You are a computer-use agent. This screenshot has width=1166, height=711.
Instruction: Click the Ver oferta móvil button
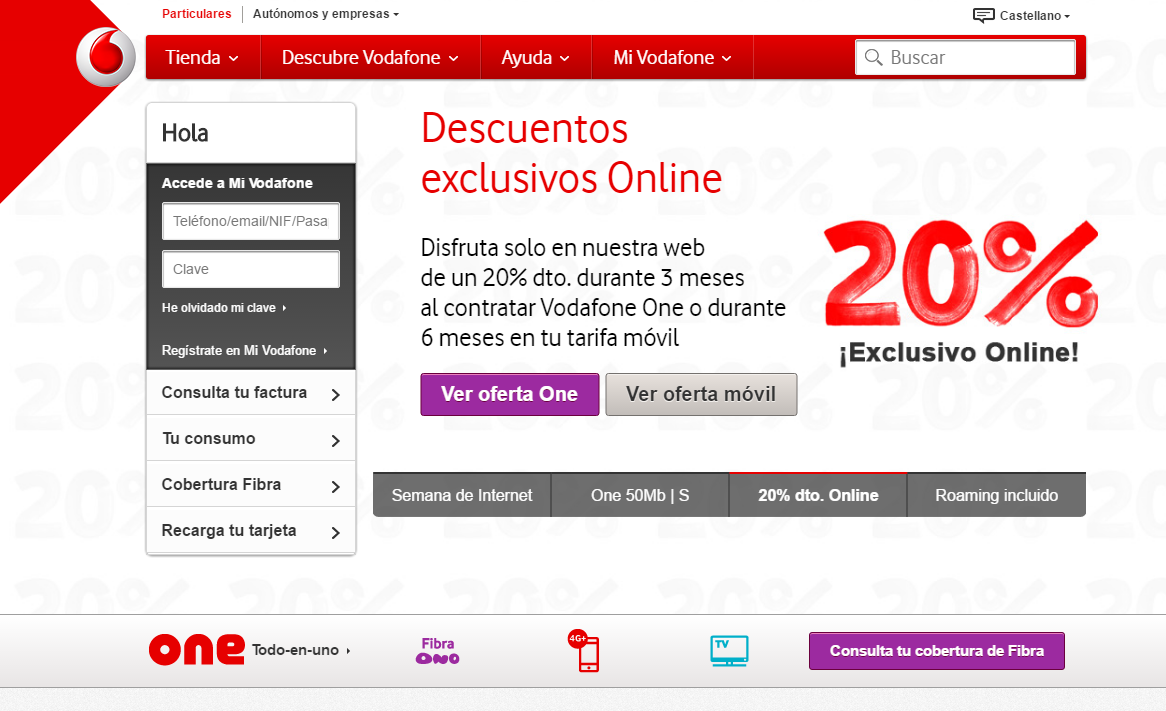tap(701, 394)
